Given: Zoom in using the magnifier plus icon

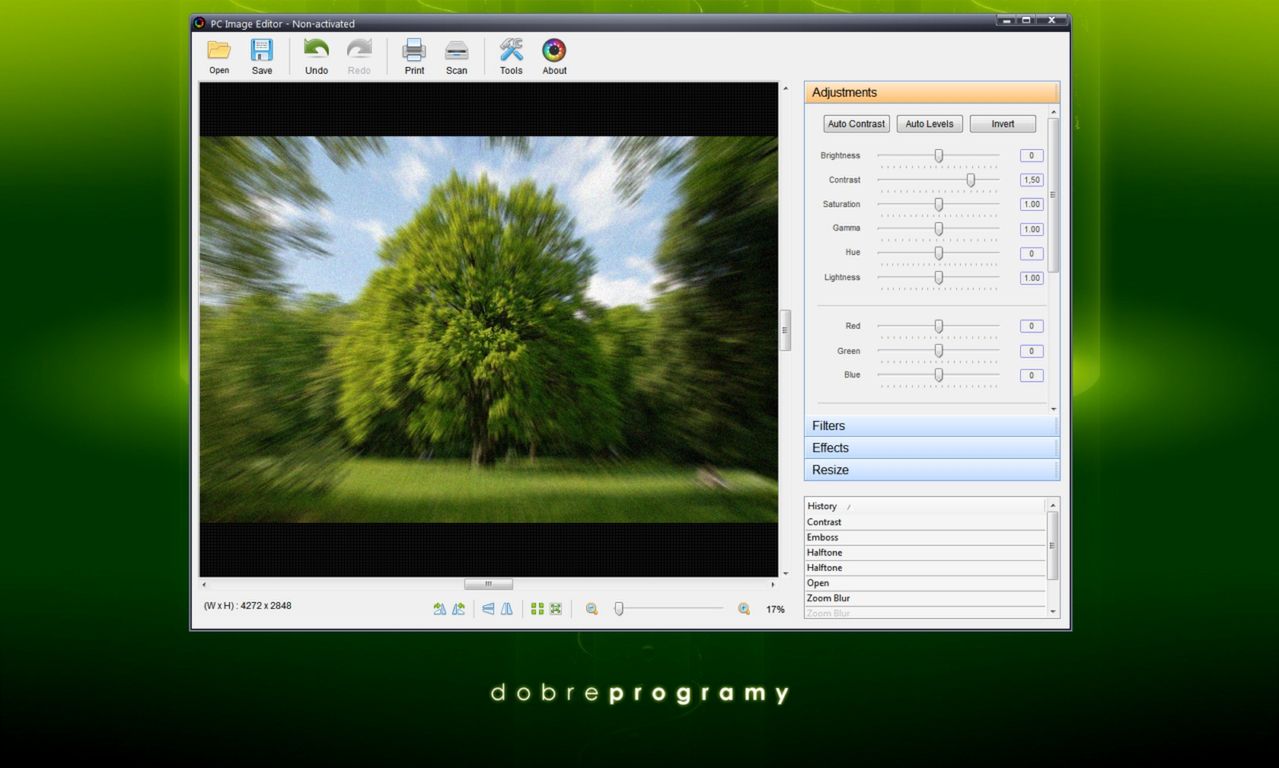Looking at the screenshot, I should point(744,608).
